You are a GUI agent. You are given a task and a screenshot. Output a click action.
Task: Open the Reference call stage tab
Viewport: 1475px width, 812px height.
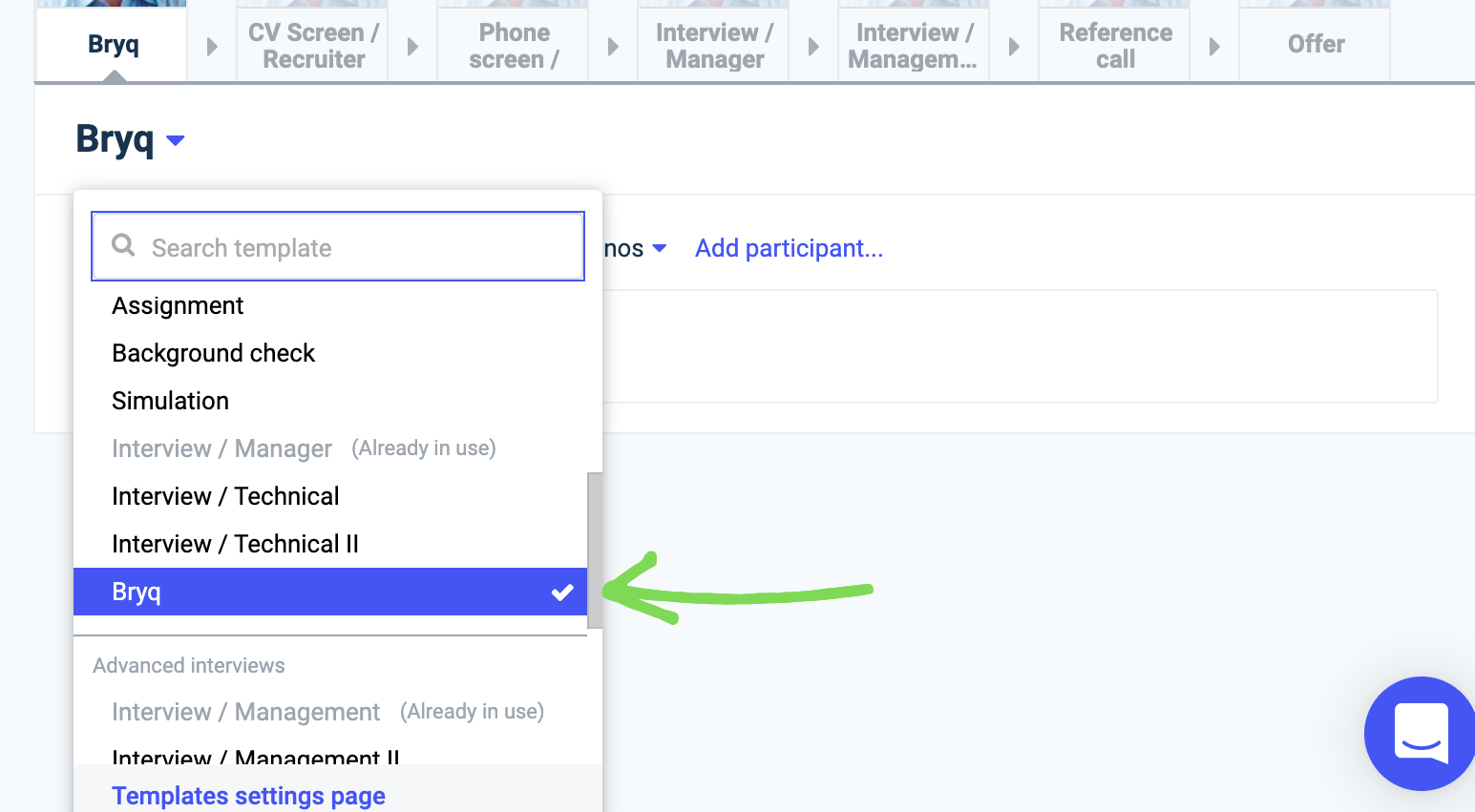1114,45
